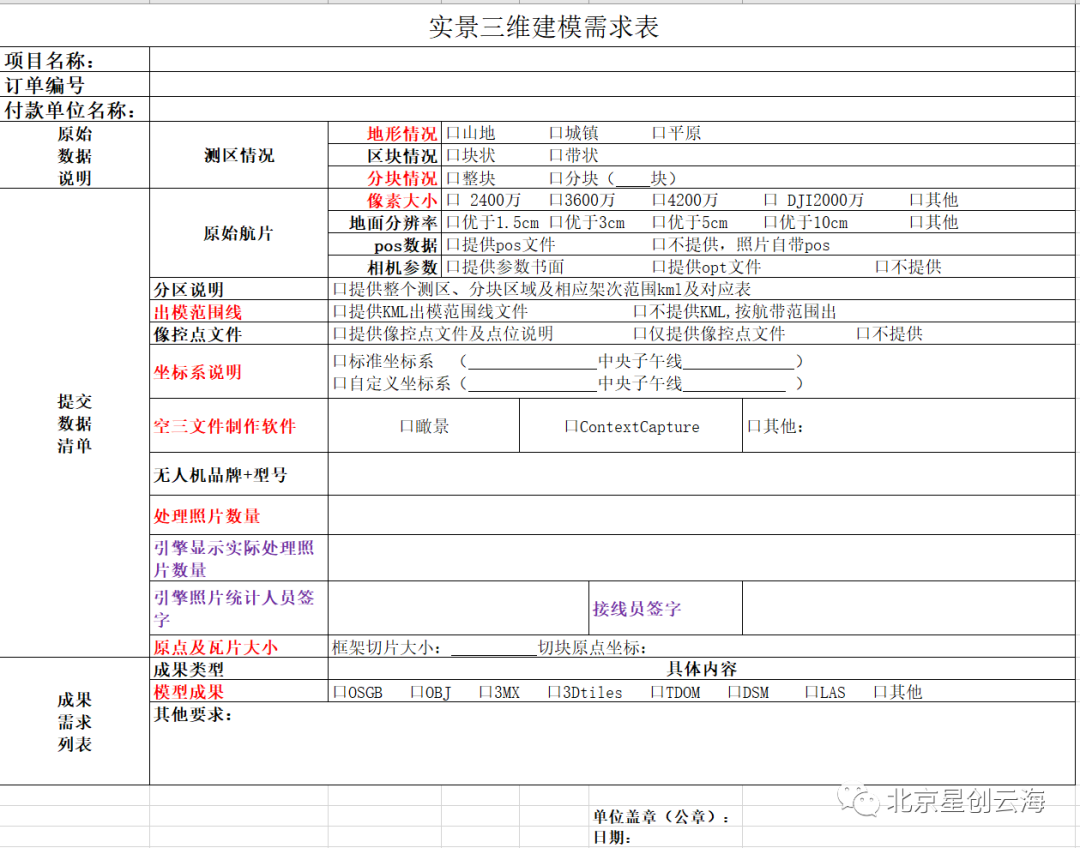Tick 块状 in the 区块情况 row

tap(453, 156)
